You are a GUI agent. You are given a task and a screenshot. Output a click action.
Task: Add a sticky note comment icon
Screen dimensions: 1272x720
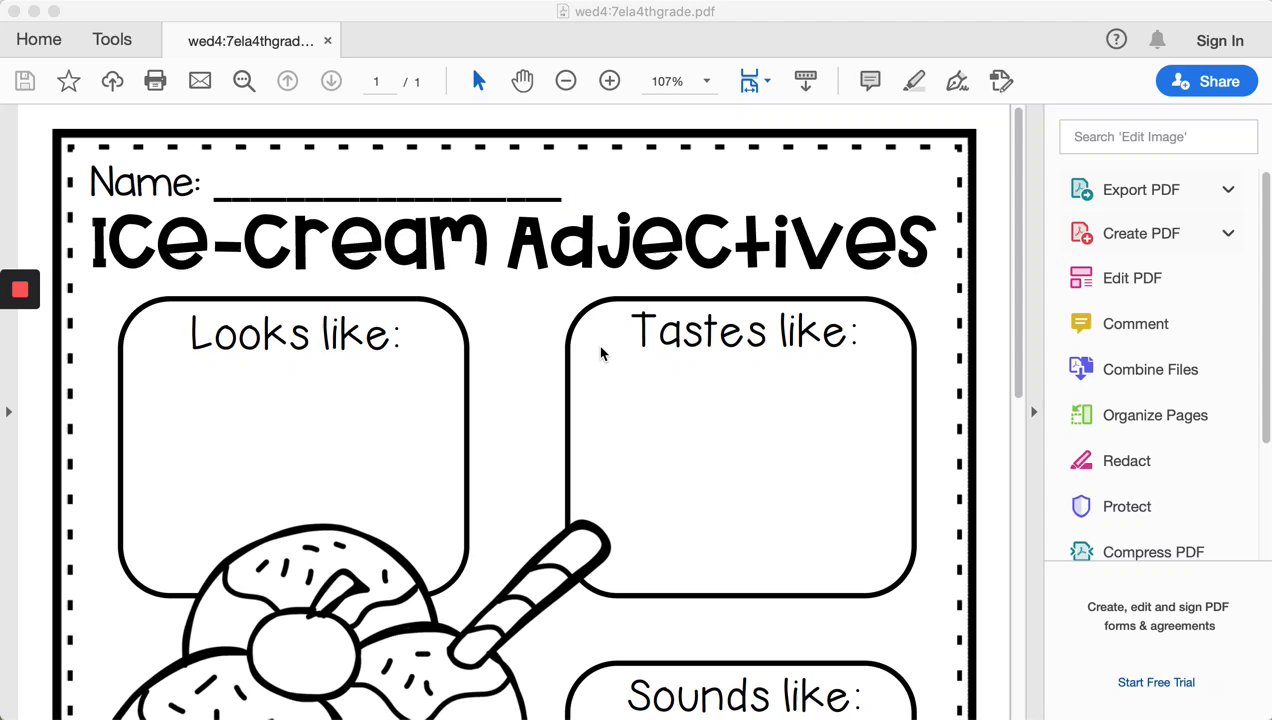coord(870,81)
